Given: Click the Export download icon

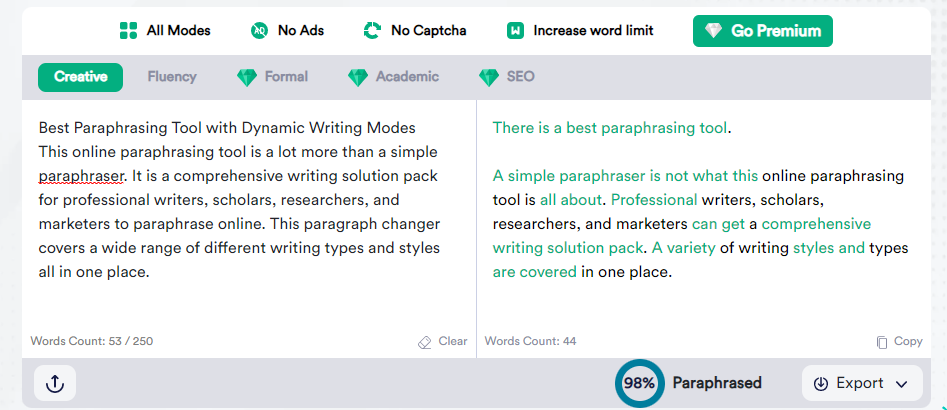Looking at the screenshot, I should pyautogui.click(x=821, y=383).
